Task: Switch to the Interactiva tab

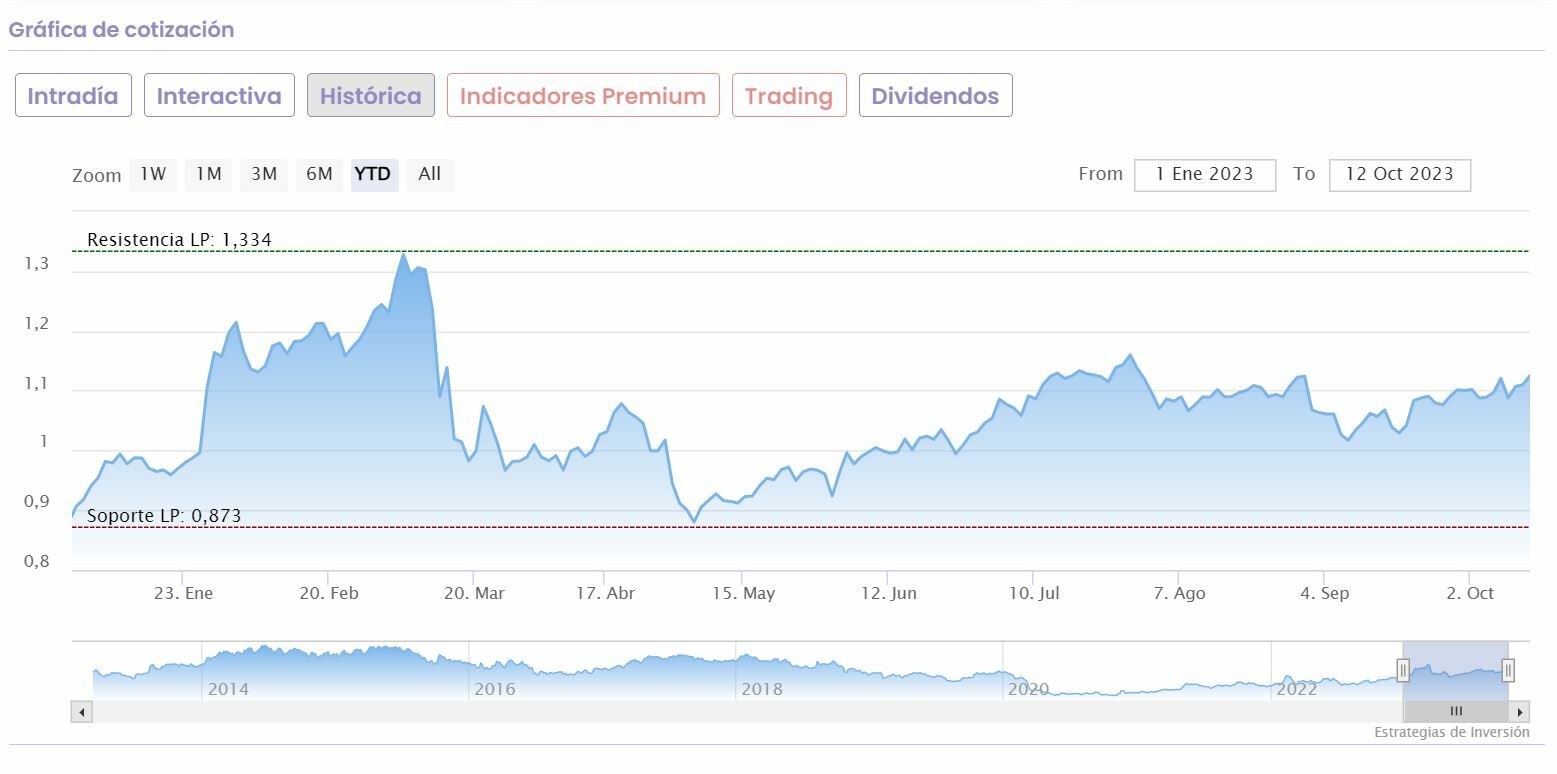Action: pyautogui.click(x=219, y=96)
